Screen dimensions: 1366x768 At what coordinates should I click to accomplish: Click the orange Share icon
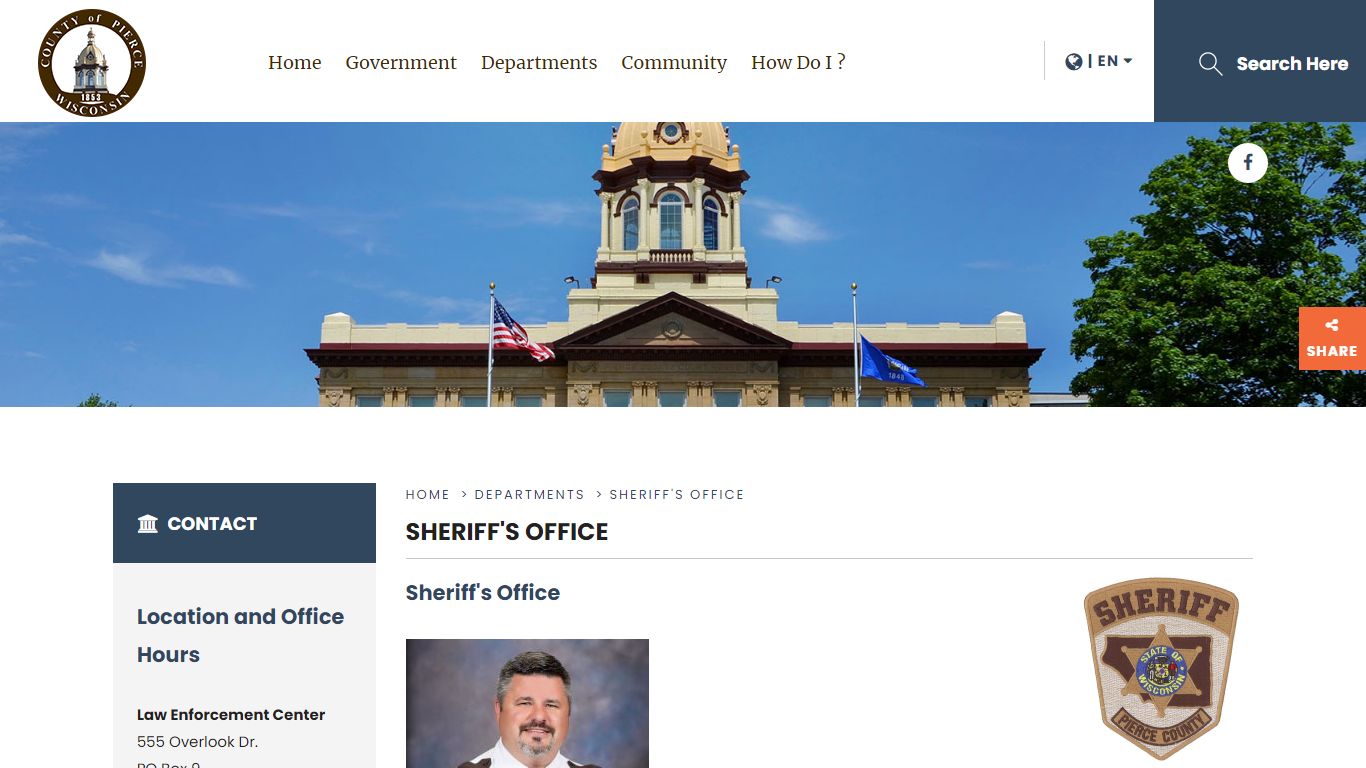1331,326
